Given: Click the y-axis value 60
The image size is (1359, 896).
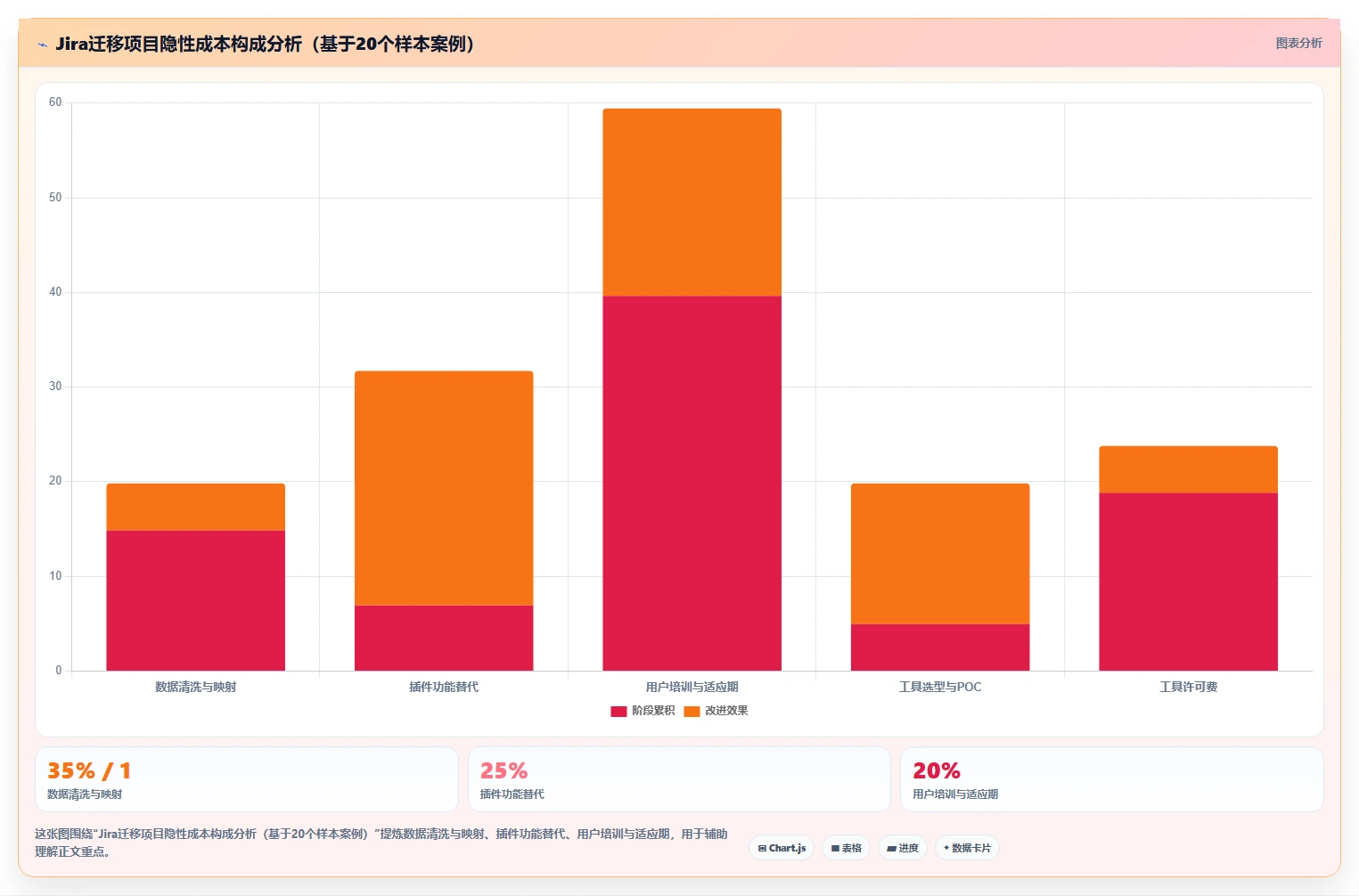Looking at the screenshot, I should 55,102.
